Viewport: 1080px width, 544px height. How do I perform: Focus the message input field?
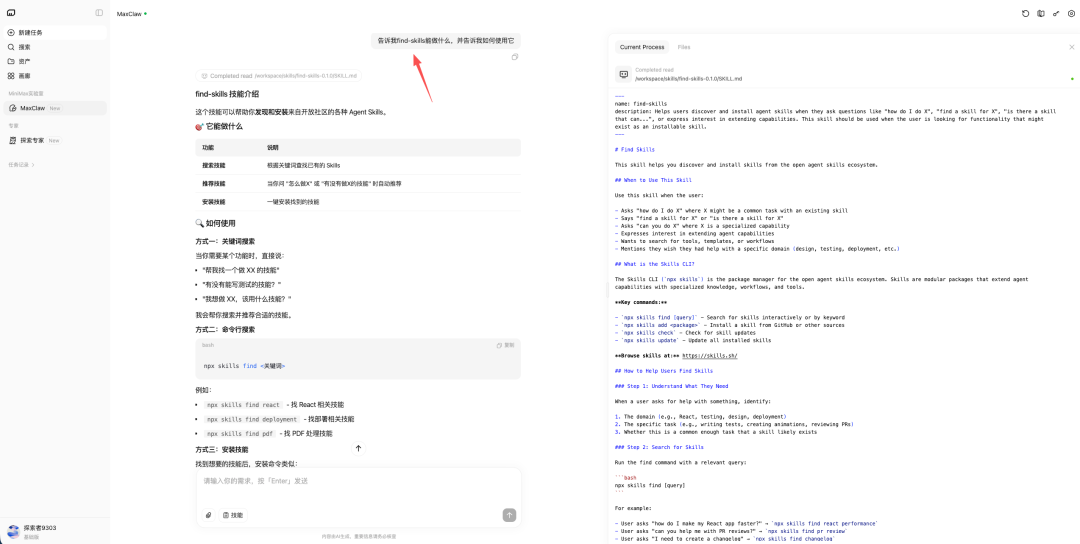358,481
